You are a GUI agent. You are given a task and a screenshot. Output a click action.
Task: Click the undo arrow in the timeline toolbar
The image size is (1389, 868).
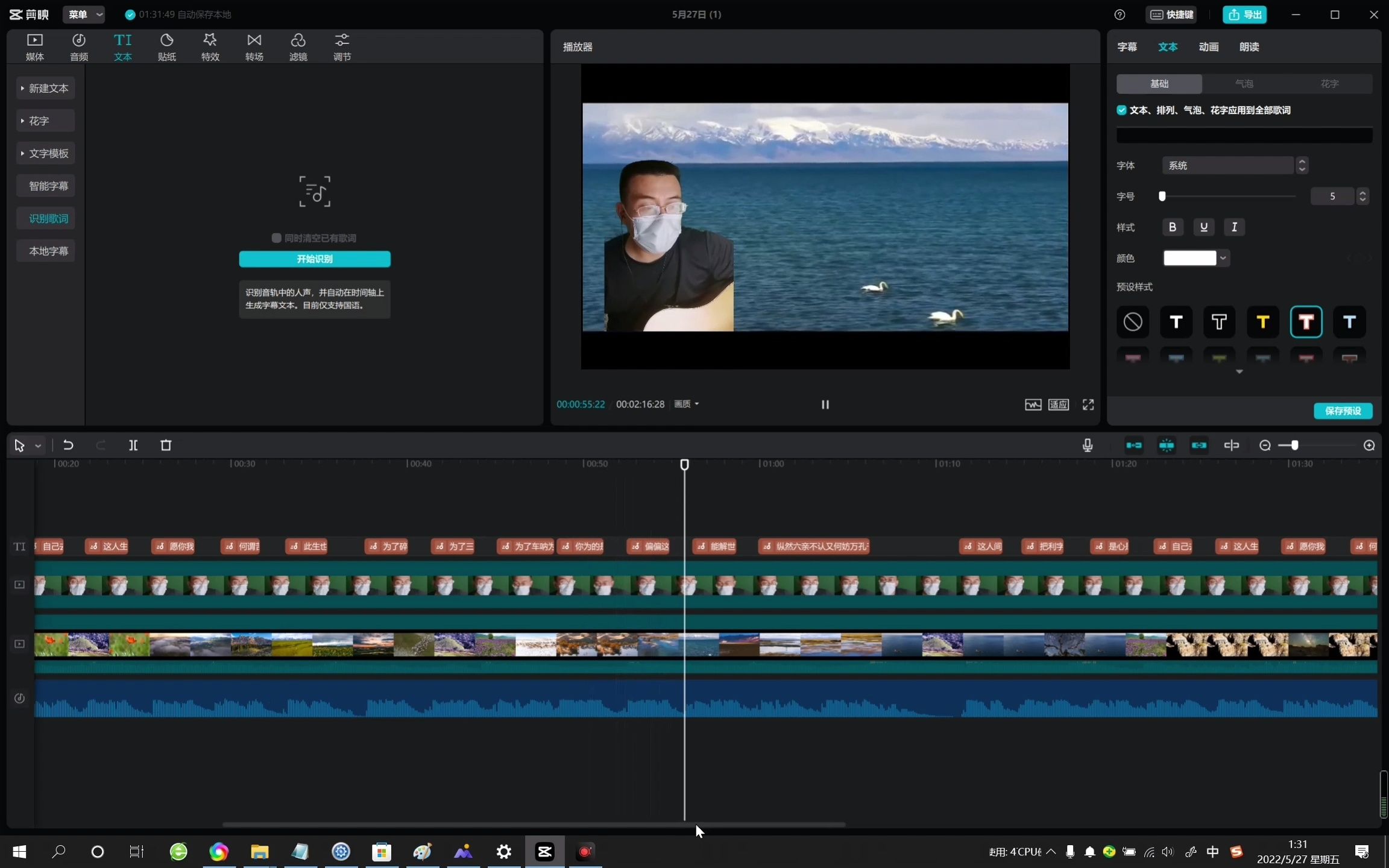click(68, 445)
